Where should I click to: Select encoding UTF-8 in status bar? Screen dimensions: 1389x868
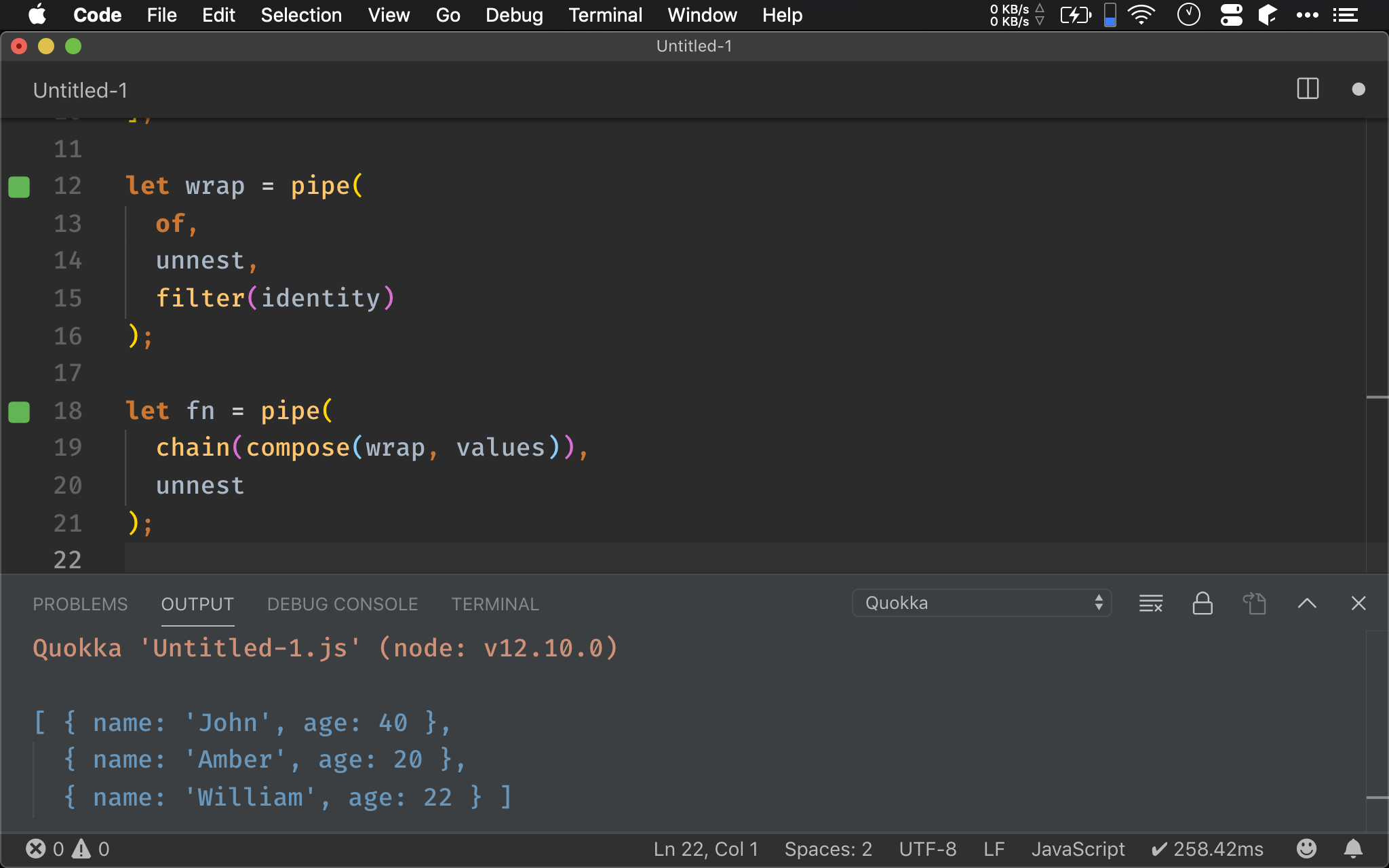click(928, 849)
